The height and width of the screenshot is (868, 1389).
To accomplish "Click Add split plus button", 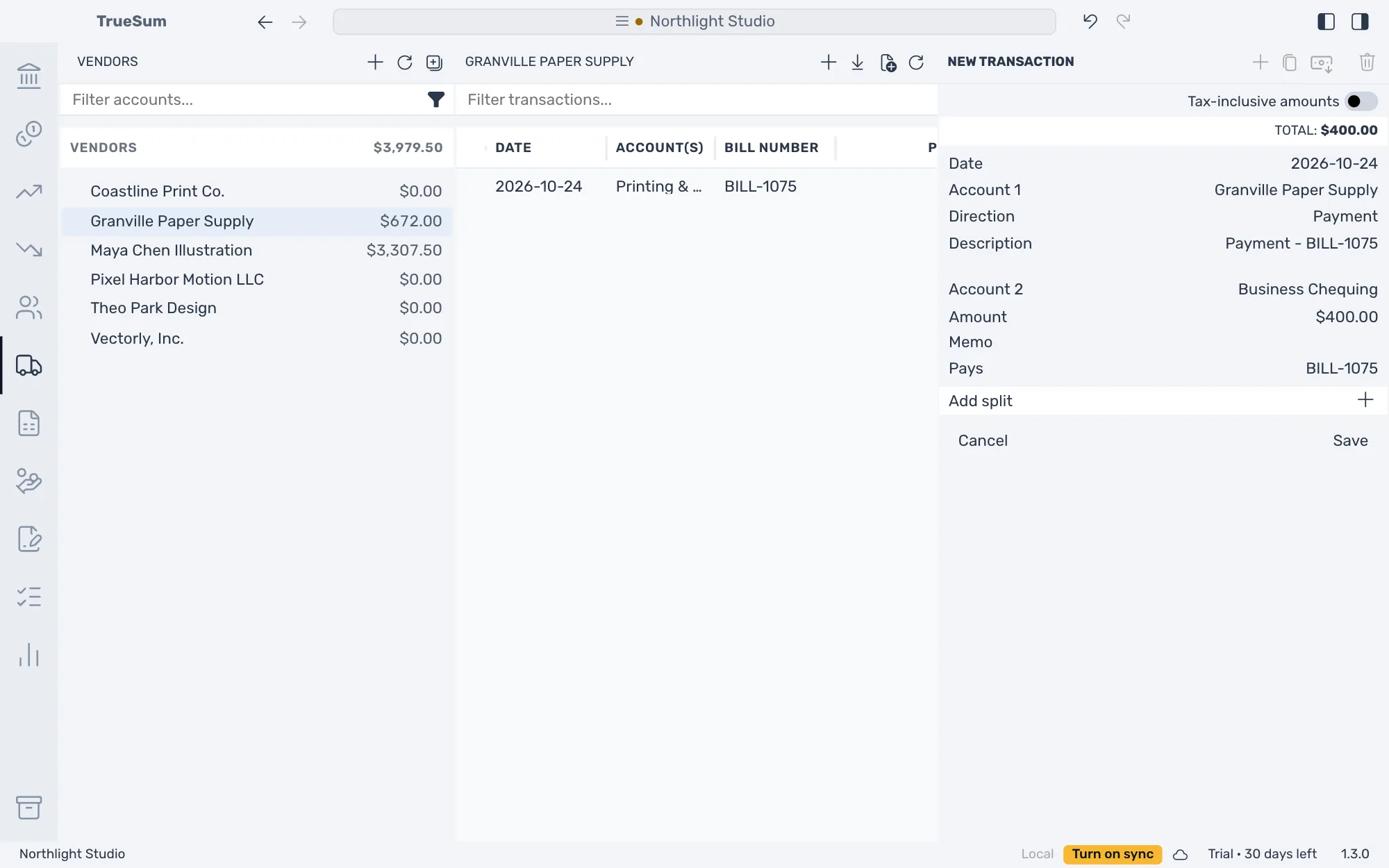I will [1365, 400].
